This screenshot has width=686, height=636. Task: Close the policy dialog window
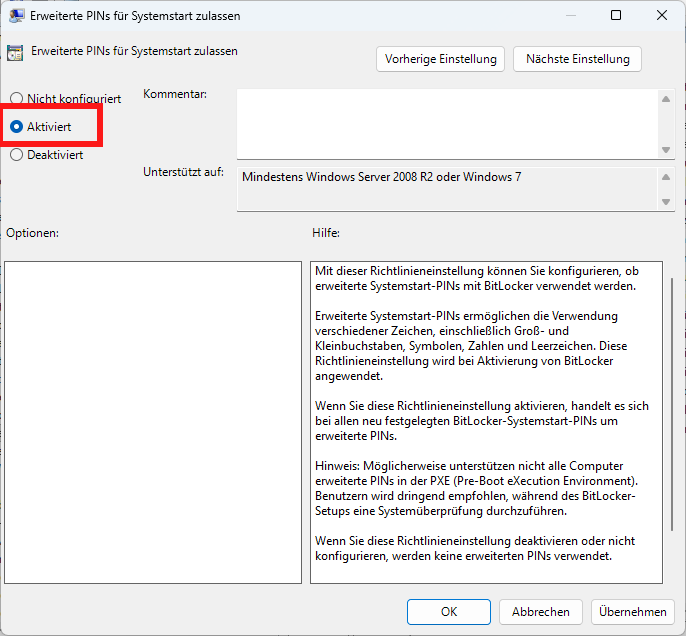662,15
